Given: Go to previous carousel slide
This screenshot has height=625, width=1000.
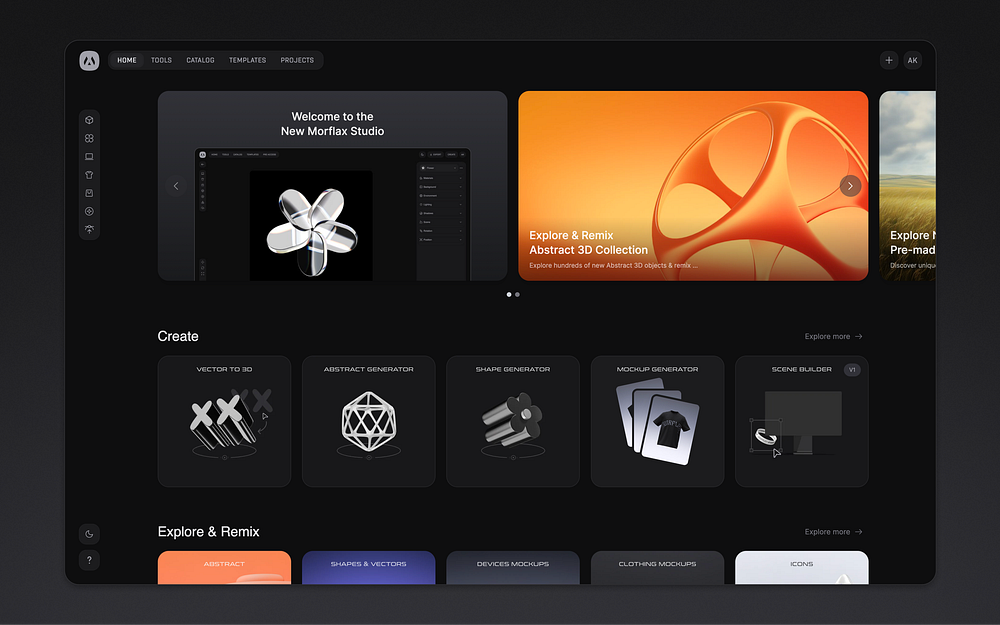Looking at the screenshot, I should 176,186.
